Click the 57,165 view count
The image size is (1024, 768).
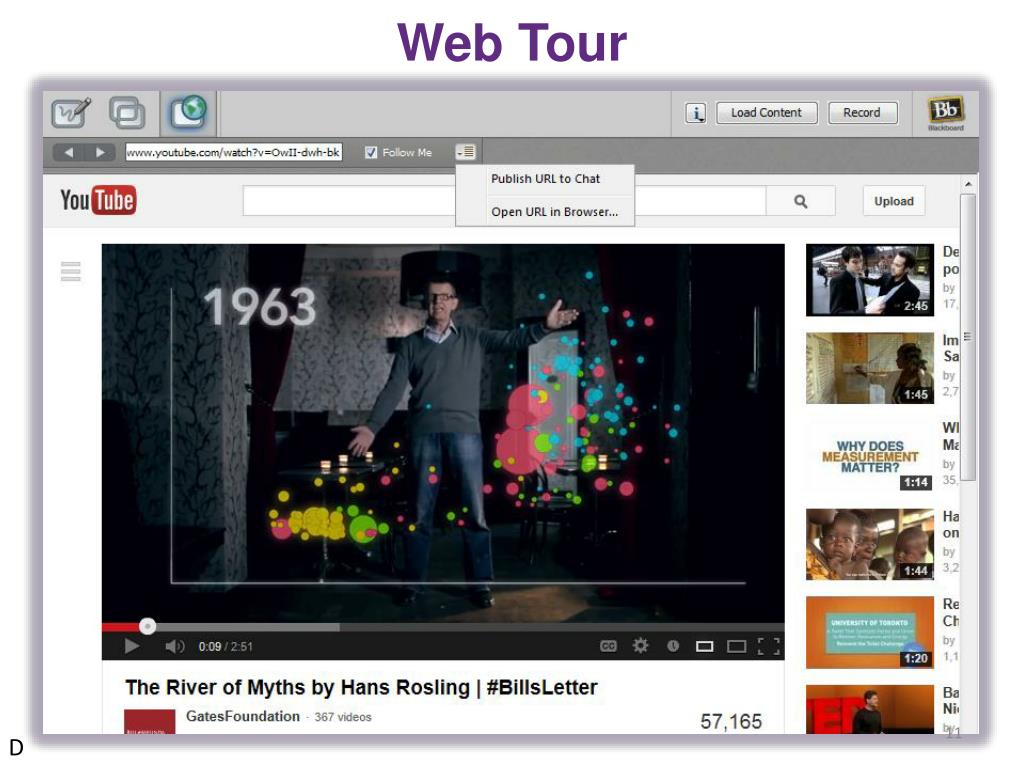(731, 722)
